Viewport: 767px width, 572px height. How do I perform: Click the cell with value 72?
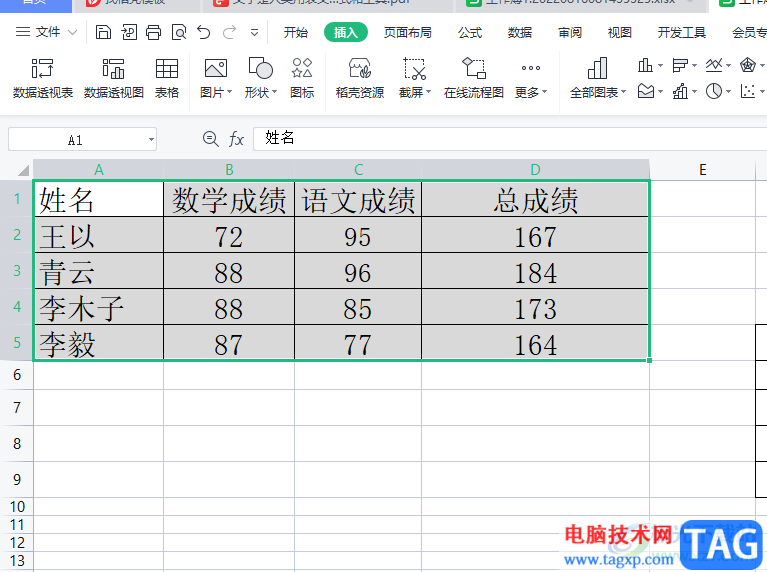229,235
